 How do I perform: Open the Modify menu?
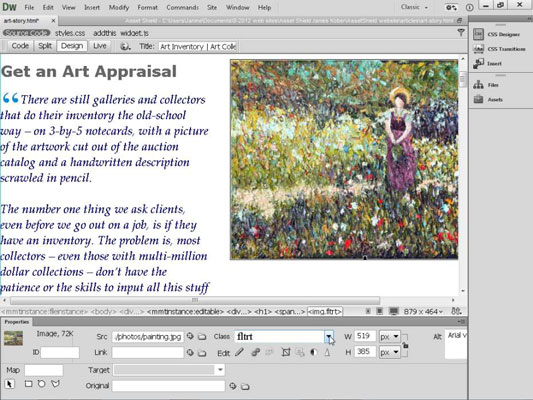(x=119, y=7)
